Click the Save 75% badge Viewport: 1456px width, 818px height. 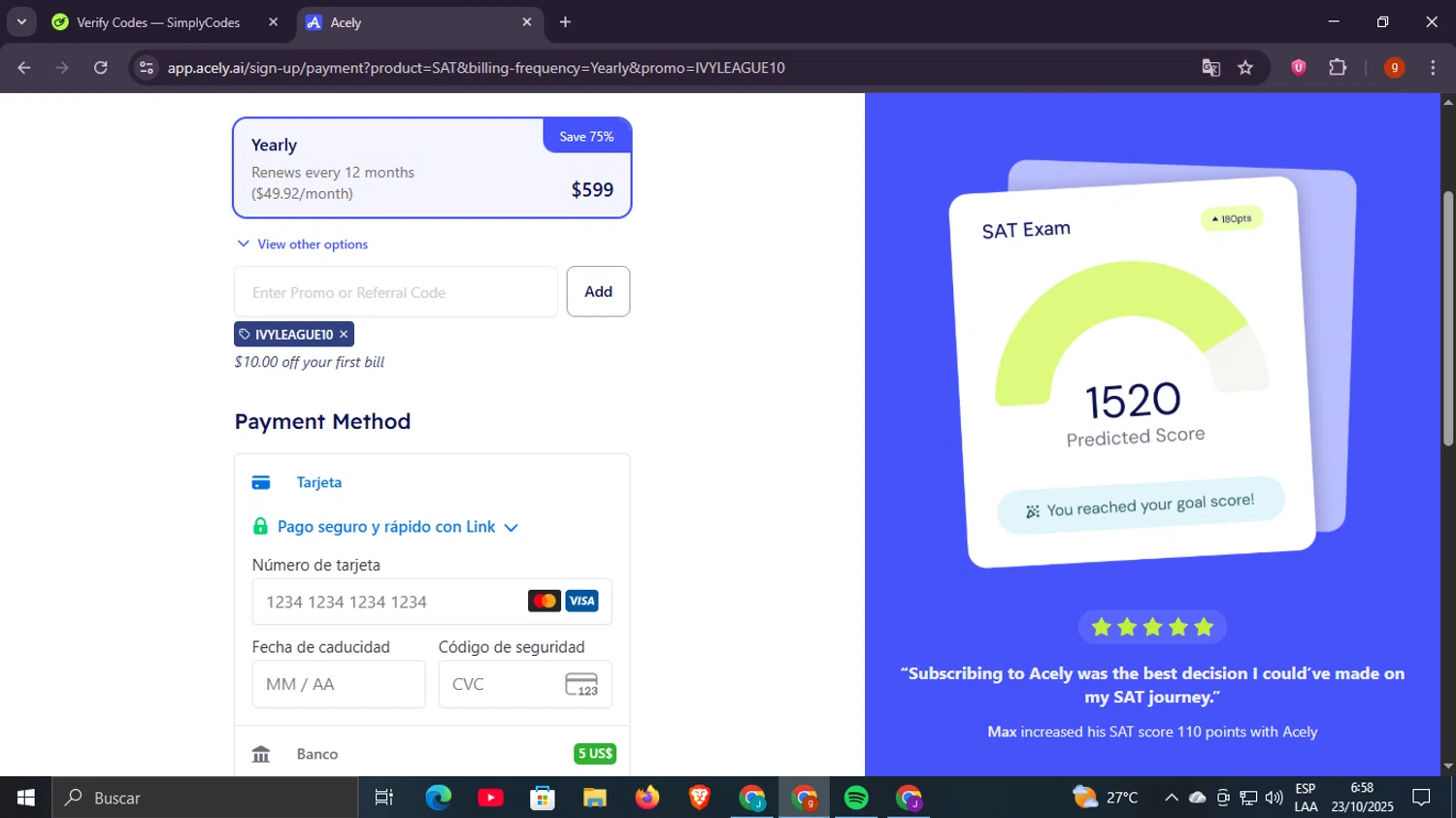[x=586, y=137]
